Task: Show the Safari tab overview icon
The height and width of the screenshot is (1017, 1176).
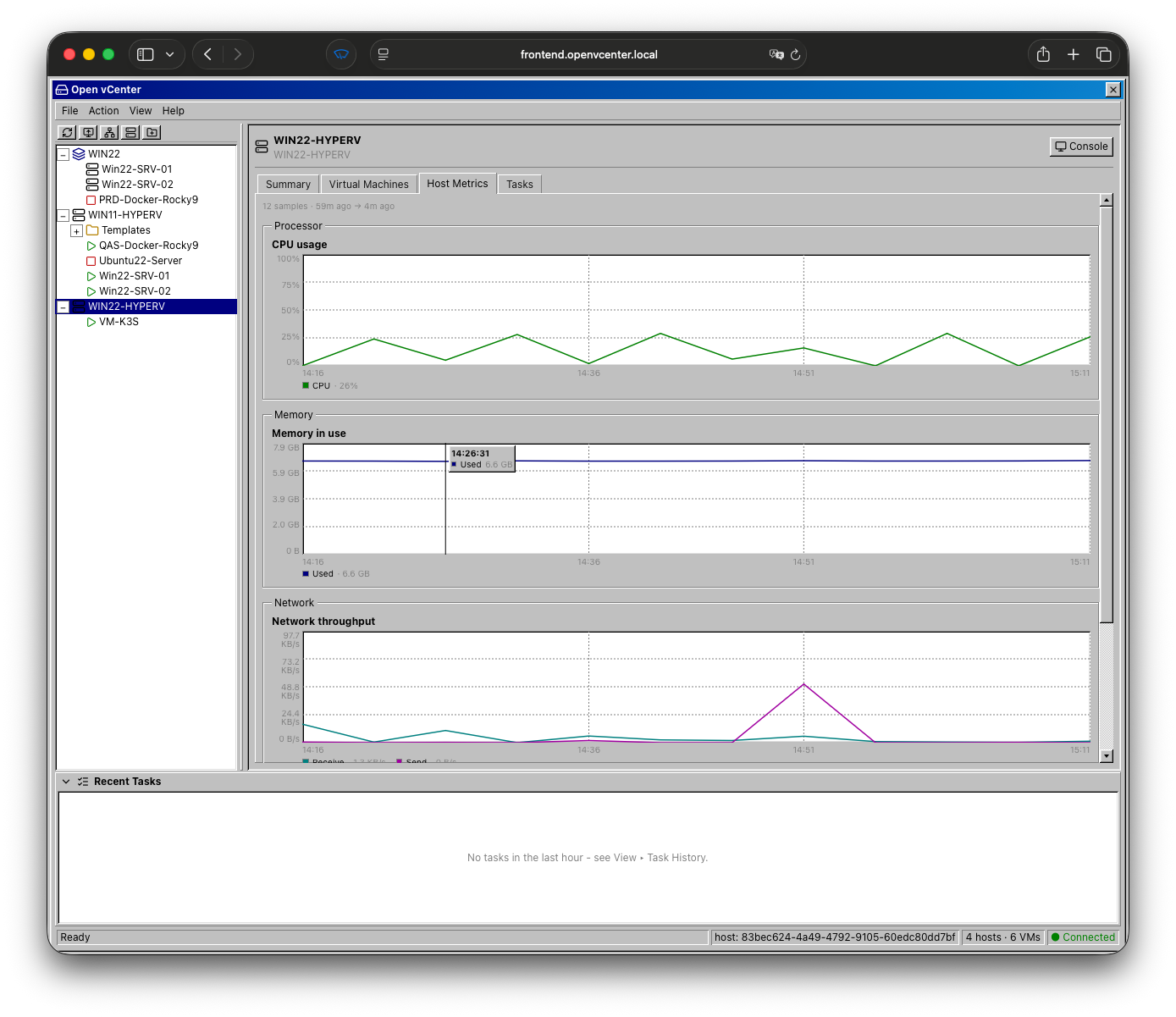Action: click(x=1104, y=54)
